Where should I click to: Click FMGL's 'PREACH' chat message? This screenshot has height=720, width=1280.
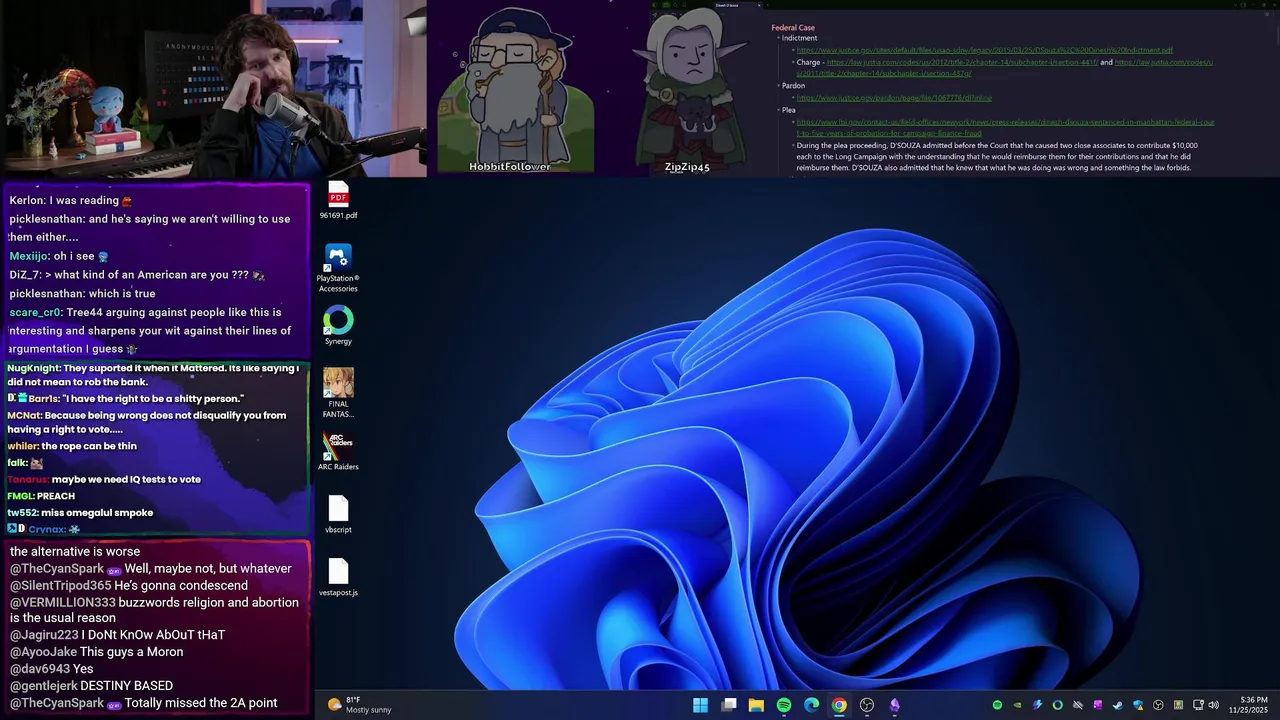41,496
